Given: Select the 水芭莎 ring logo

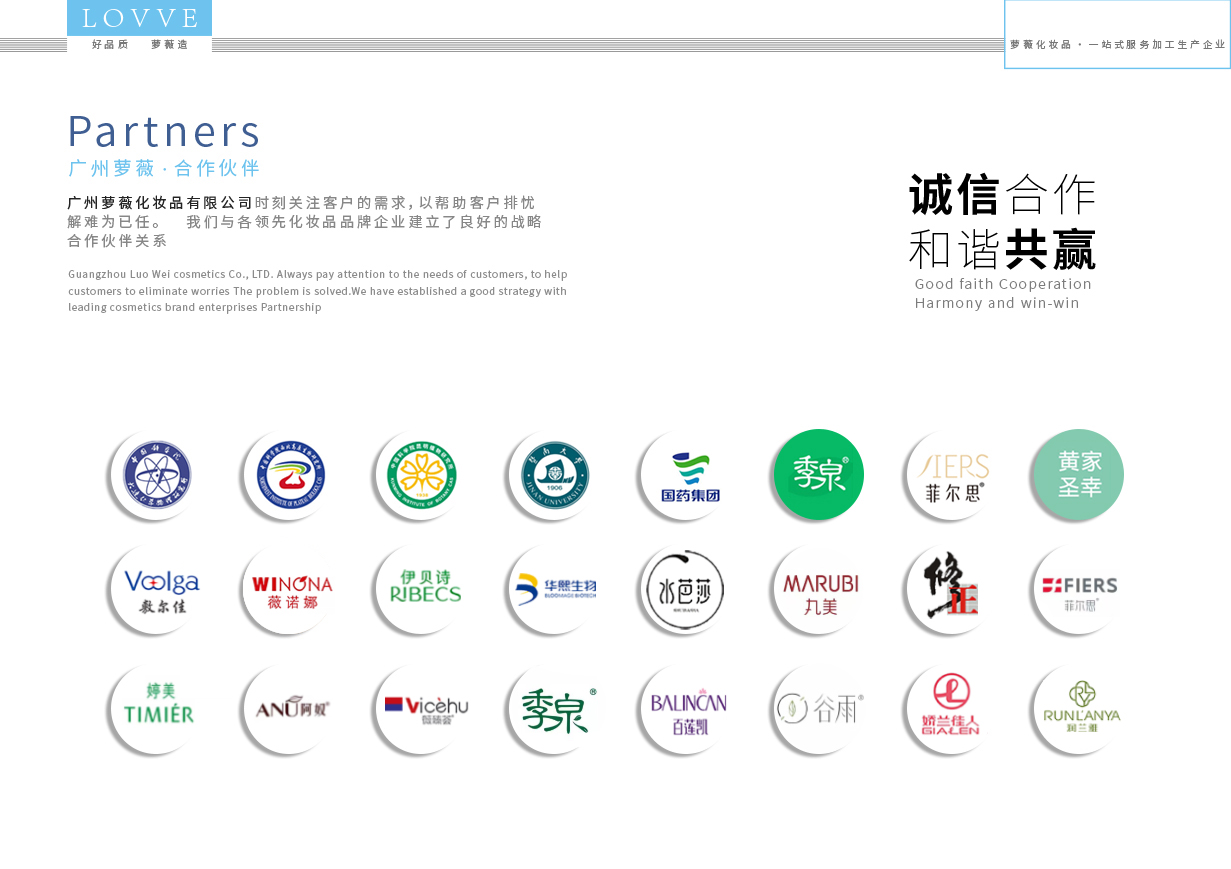Looking at the screenshot, I should tap(686, 590).
